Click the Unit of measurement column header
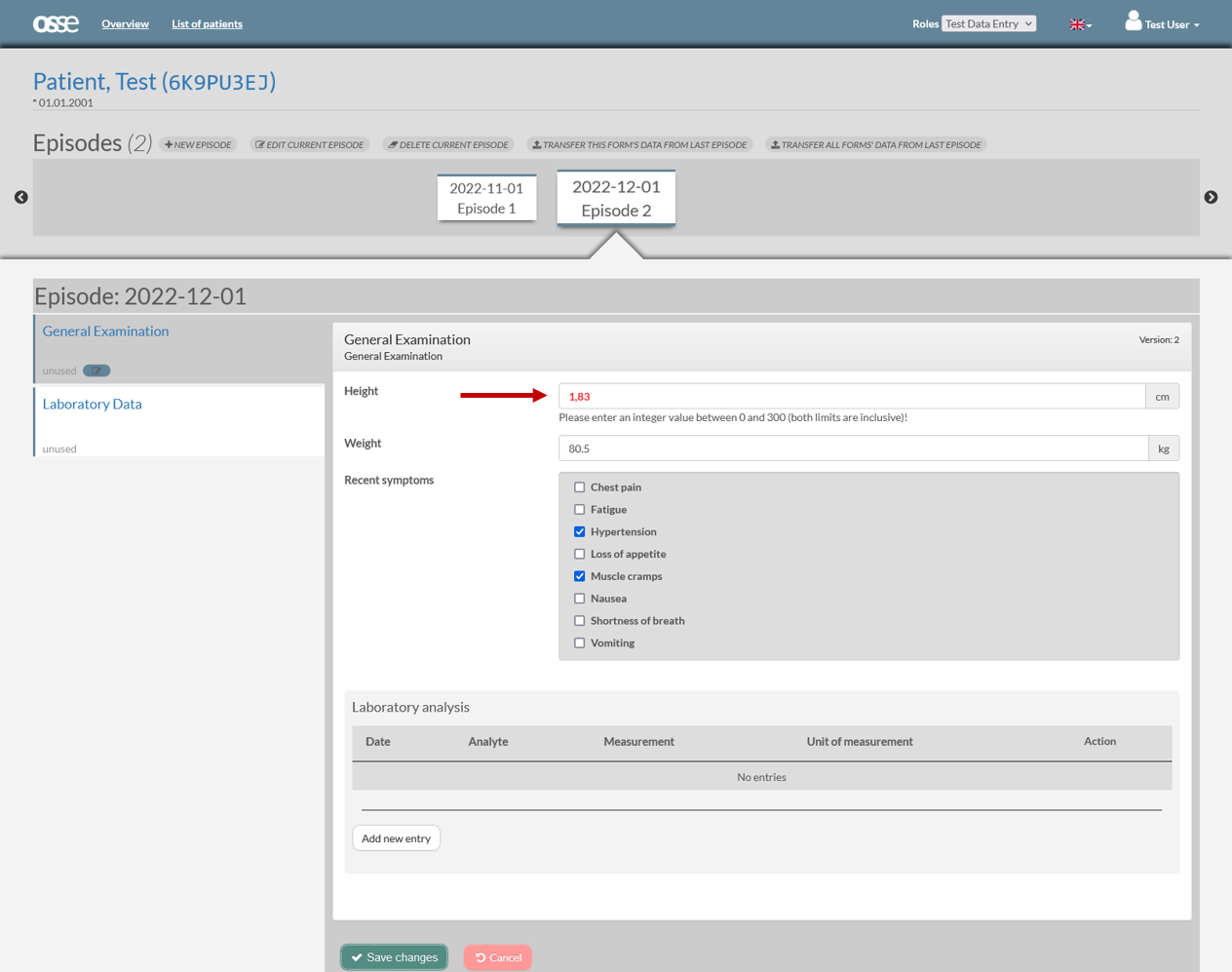Viewport: 1232px width, 972px height. 860,742
